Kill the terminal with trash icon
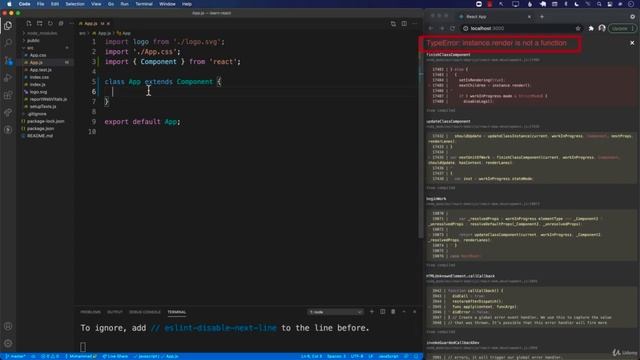The width and height of the screenshot is (640, 360). [393, 312]
